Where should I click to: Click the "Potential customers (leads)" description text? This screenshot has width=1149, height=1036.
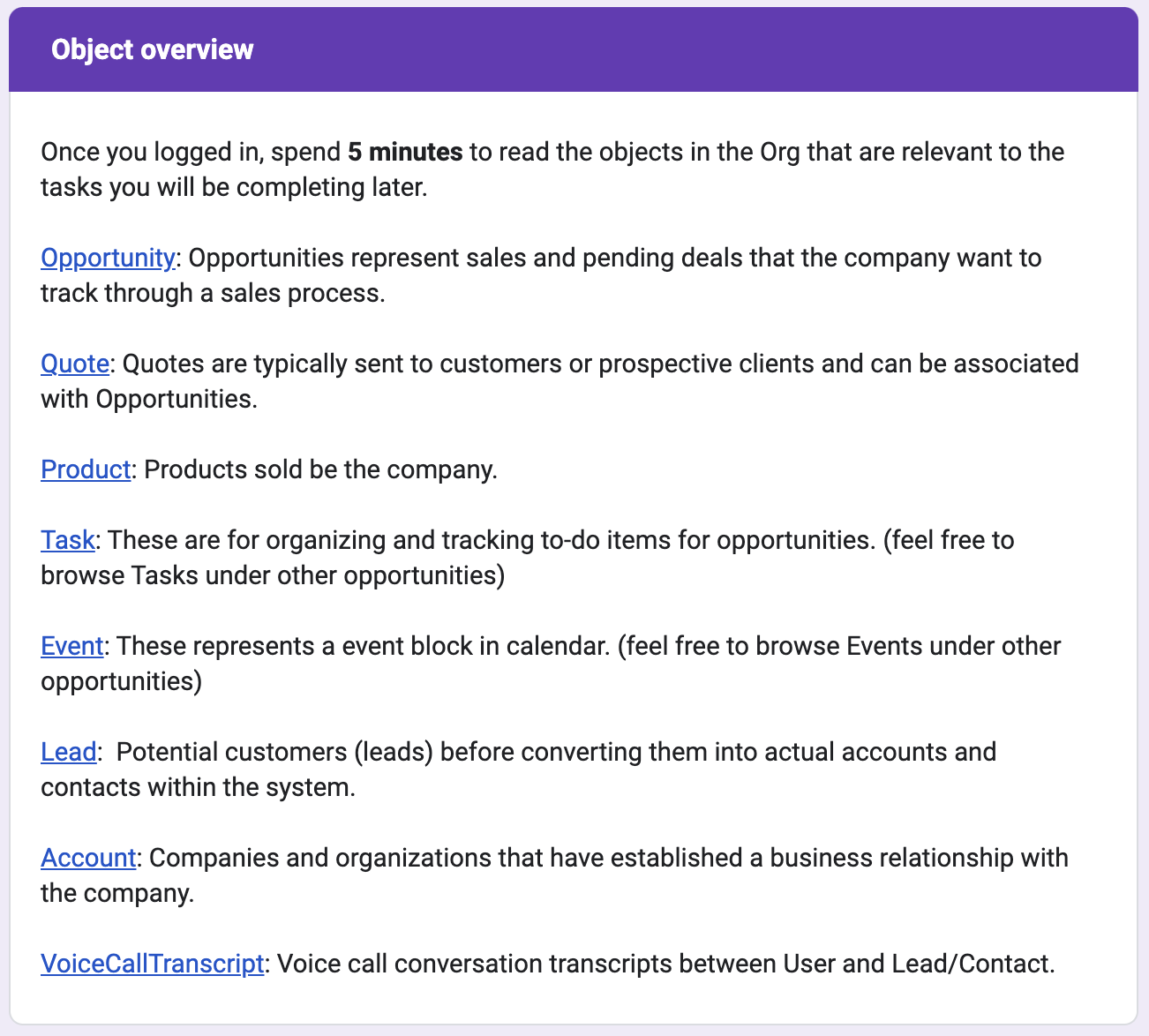coord(274,752)
